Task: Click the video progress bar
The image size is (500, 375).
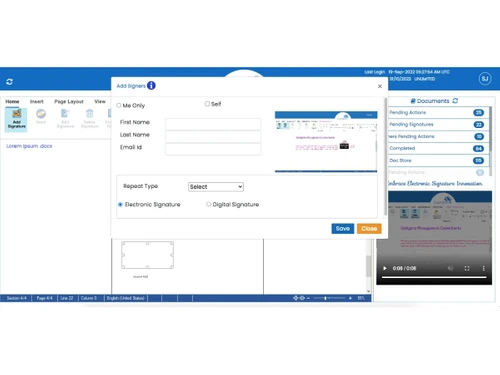Action: coord(434,277)
